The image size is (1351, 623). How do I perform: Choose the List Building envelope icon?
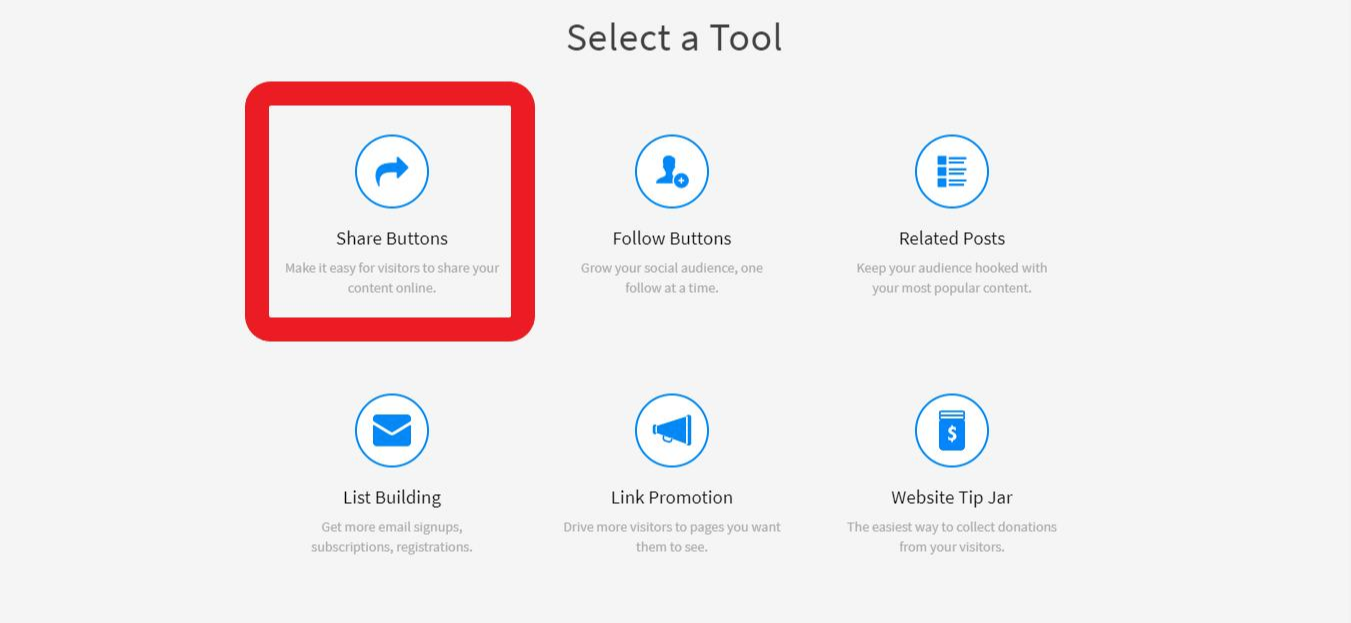pos(392,431)
